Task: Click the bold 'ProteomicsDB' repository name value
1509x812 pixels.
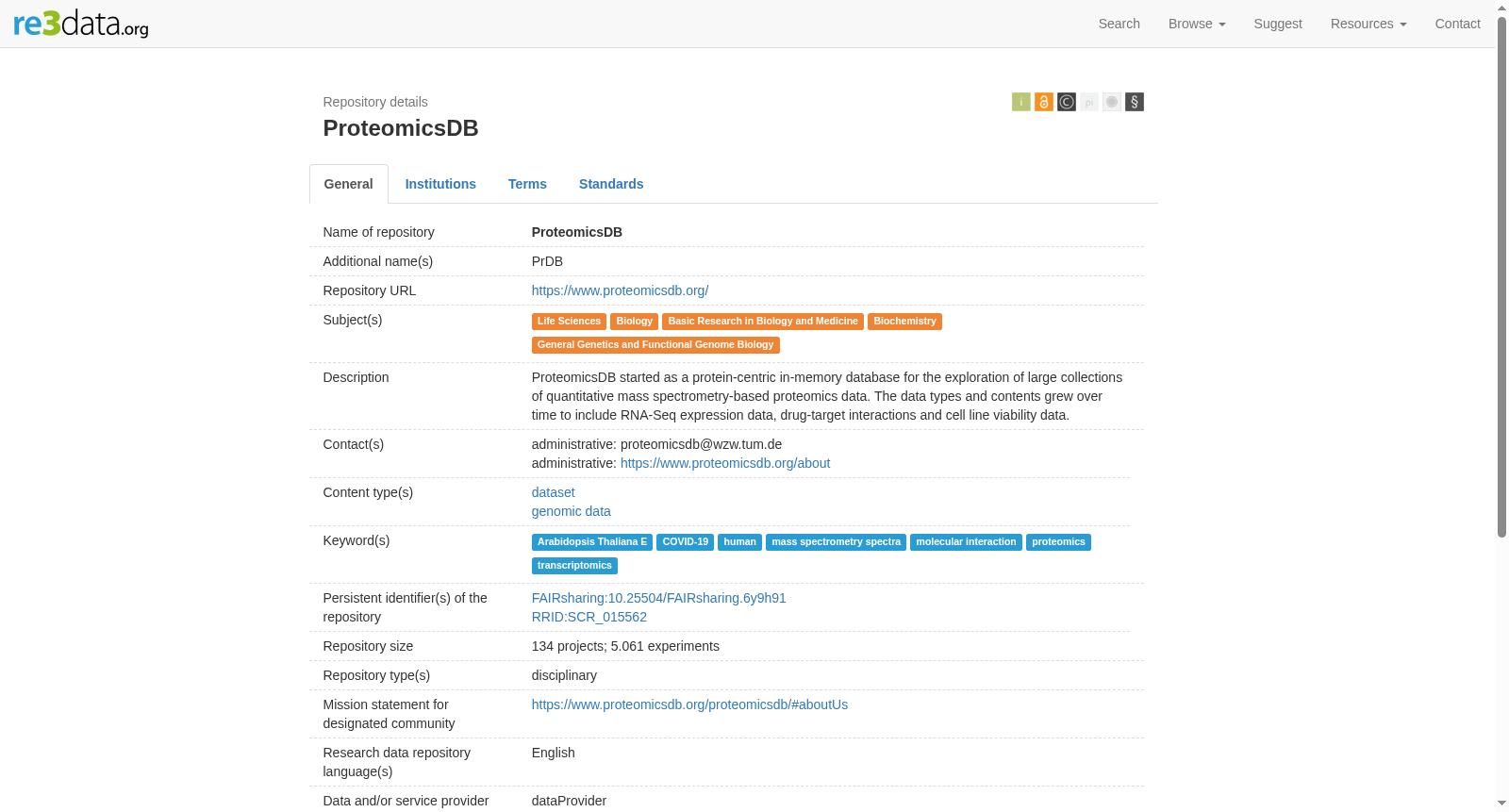Action: (x=577, y=232)
